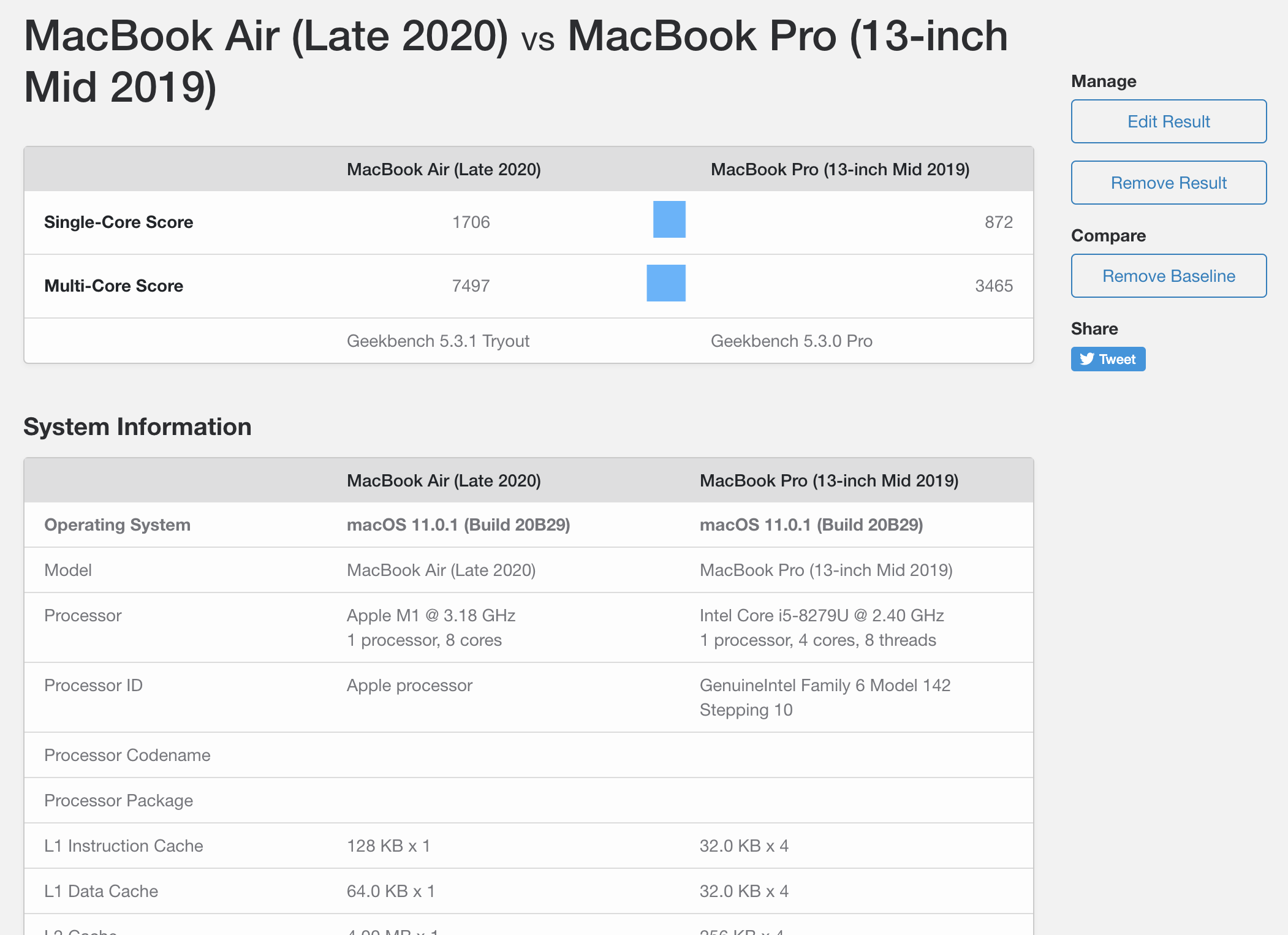Select the single-core value 872
The height and width of the screenshot is (935, 1288).
(x=999, y=222)
